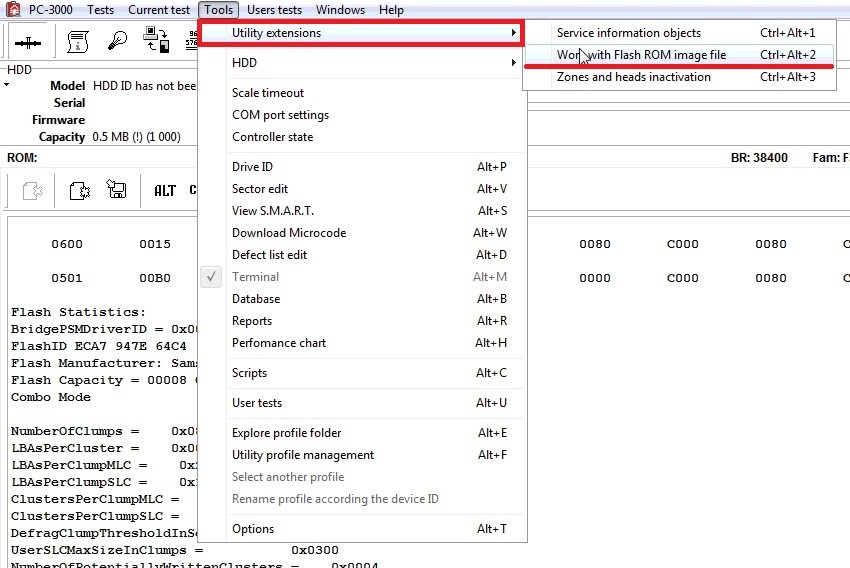The width and height of the screenshot is (850, 568).
Task: Open View S.M.A.R.T. entry
Action: coord(273,211)
